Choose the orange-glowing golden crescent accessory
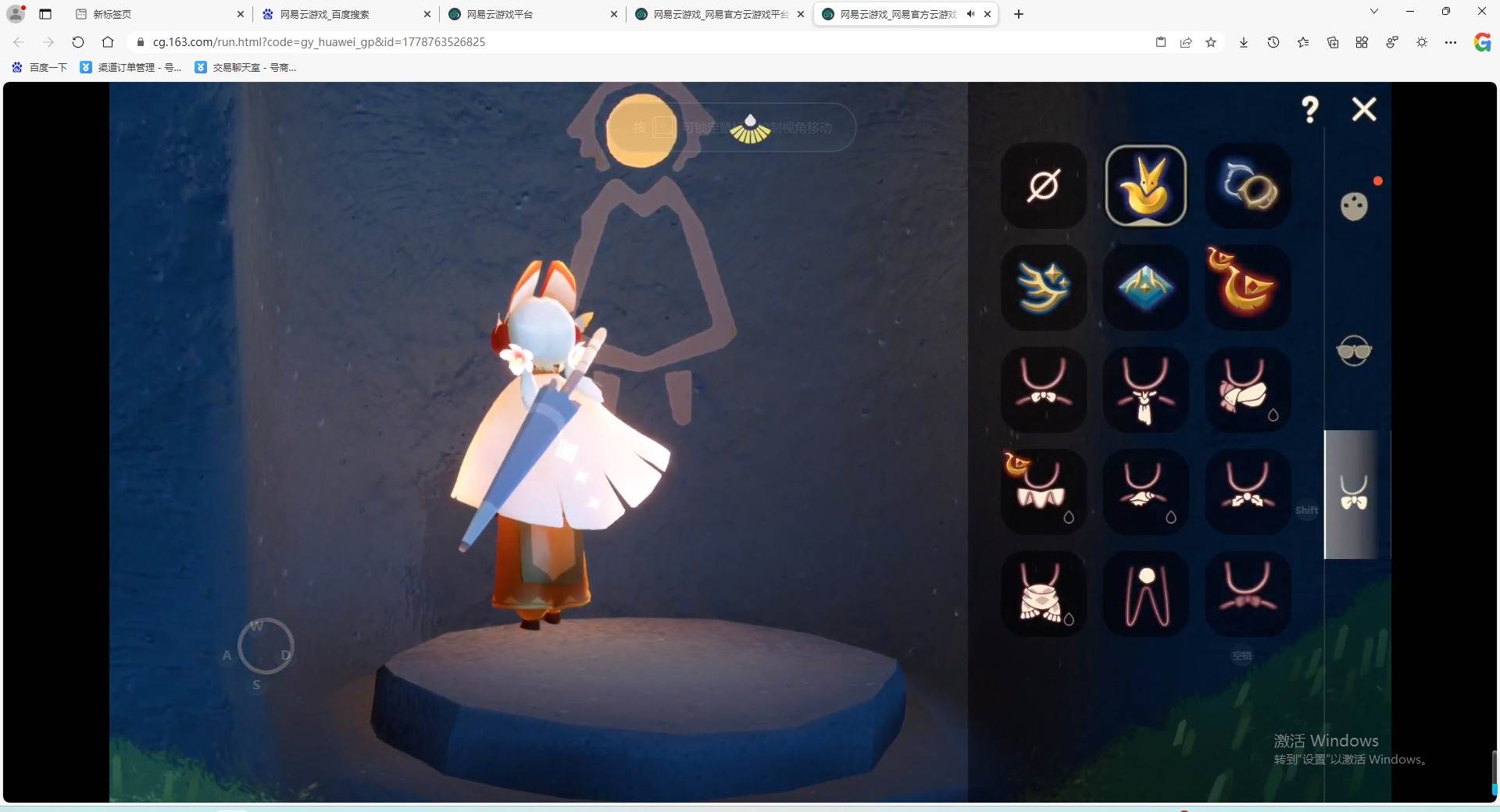This screenshot has width=1500, height=812. tap(1248, 287)
